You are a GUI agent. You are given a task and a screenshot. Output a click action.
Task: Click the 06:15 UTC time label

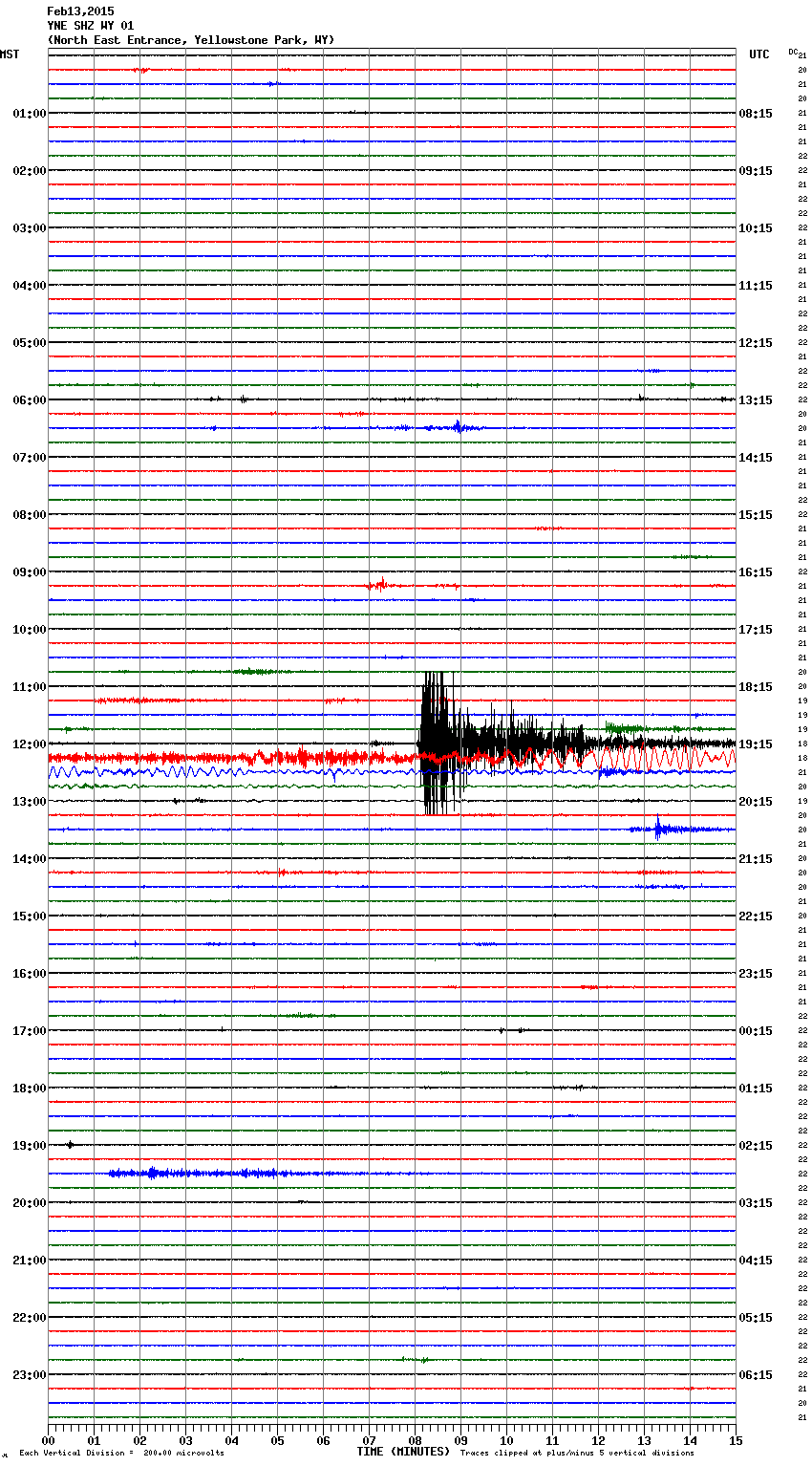(x=756, y=1375)
